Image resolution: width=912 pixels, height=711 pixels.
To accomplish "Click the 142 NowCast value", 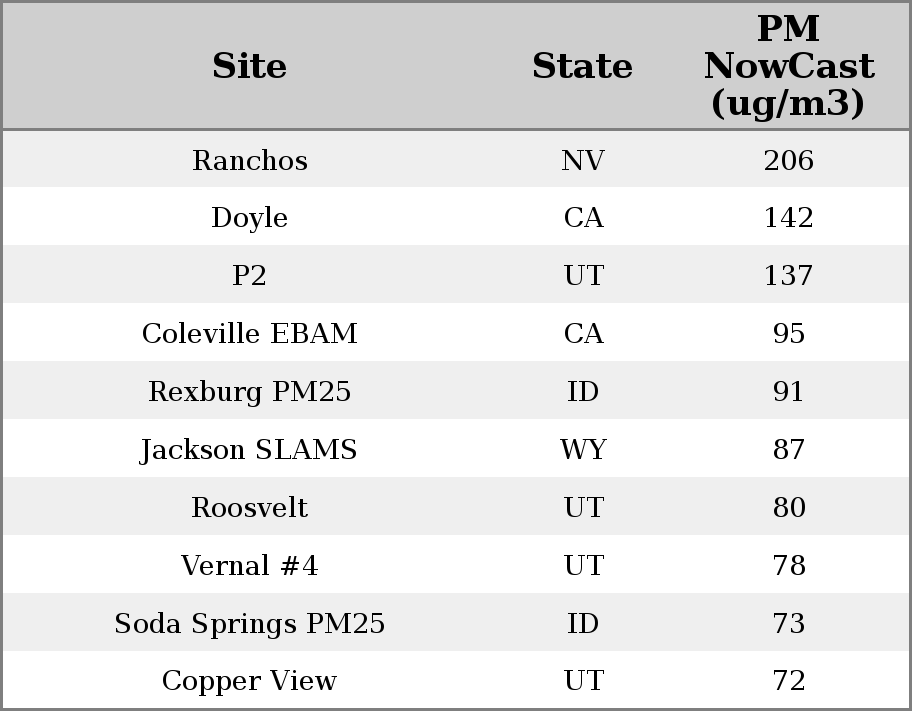I will [x=788, y=218].
